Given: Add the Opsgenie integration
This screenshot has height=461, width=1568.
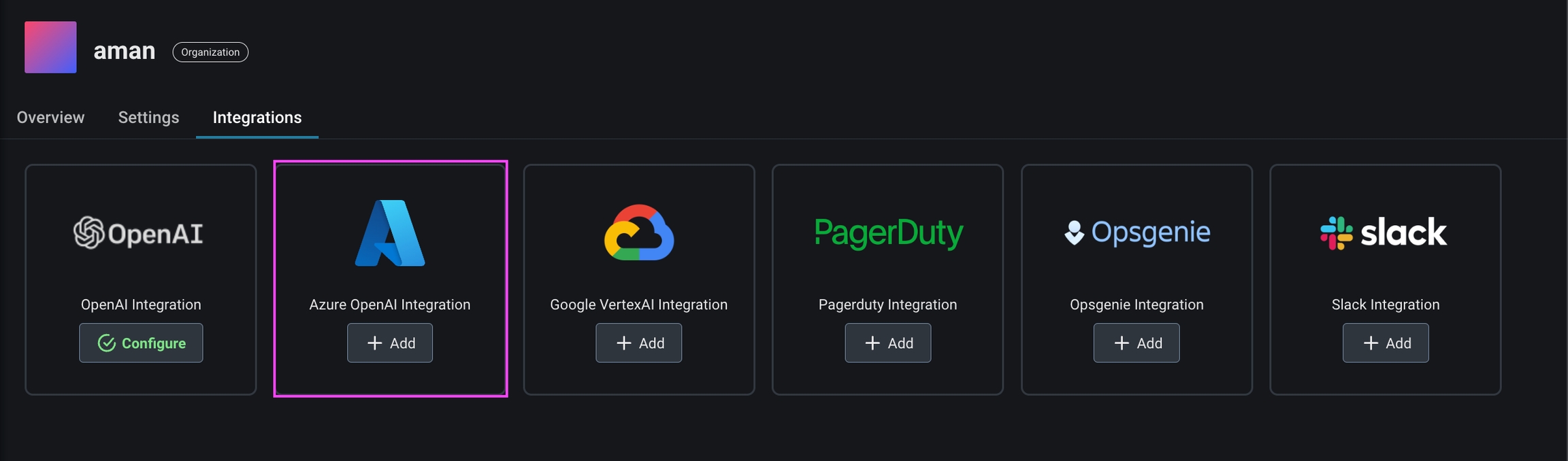Looking at the screenshot, I should [1137, 343].
